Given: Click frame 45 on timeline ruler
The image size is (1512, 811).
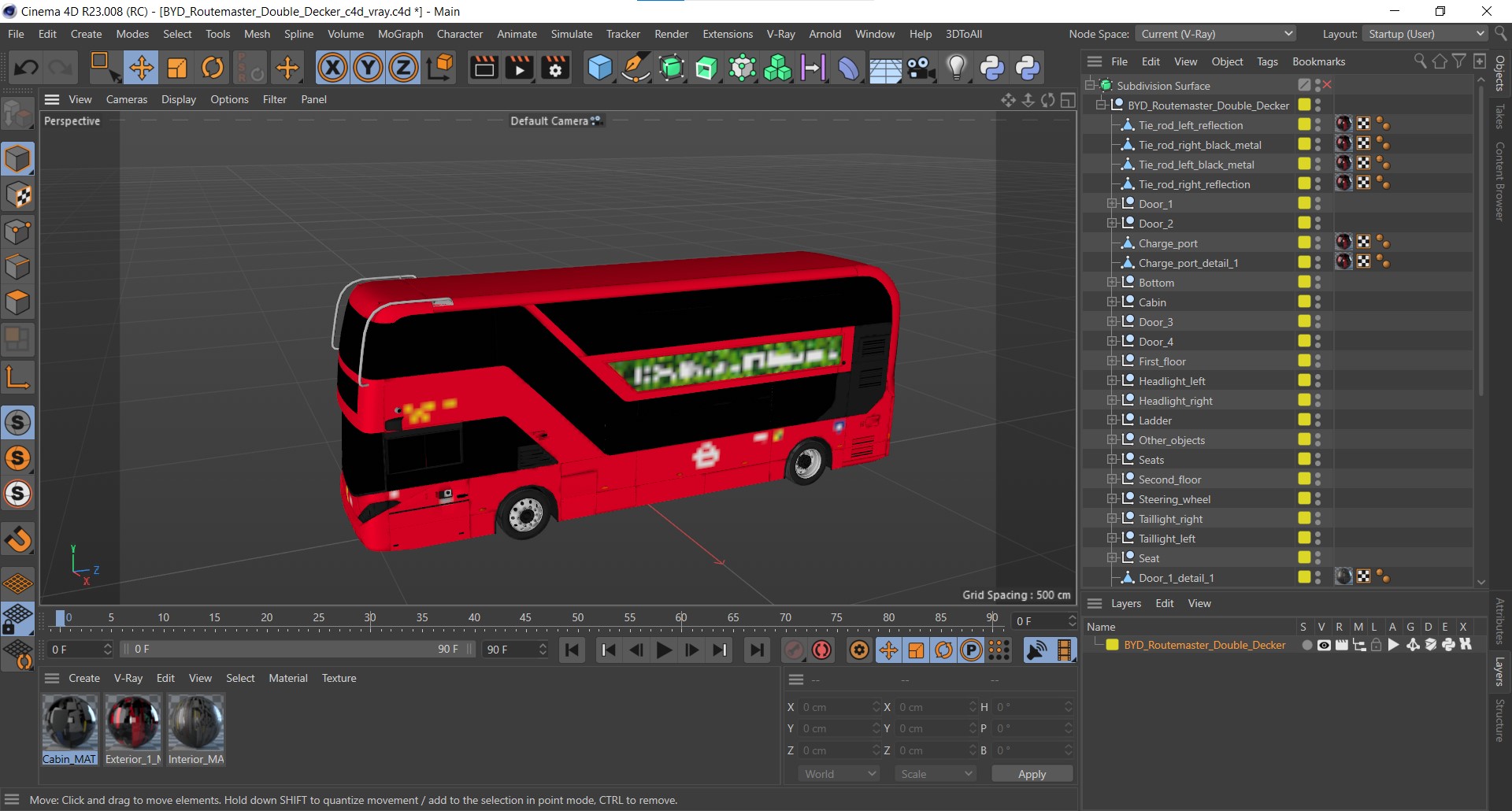Looking at the screenshot, I should pos(525,619).
